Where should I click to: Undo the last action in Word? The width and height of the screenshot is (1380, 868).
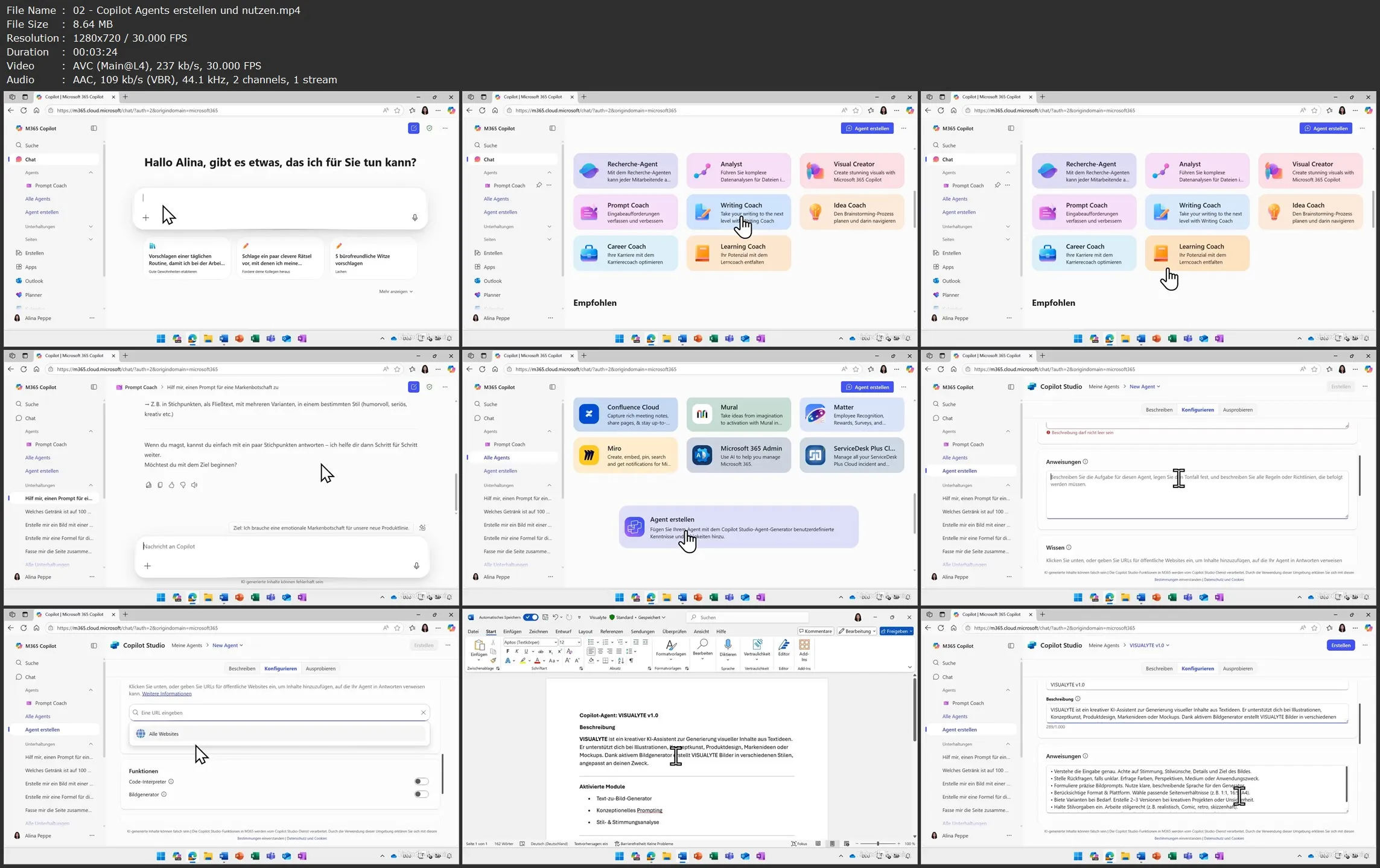click(556, 617)
